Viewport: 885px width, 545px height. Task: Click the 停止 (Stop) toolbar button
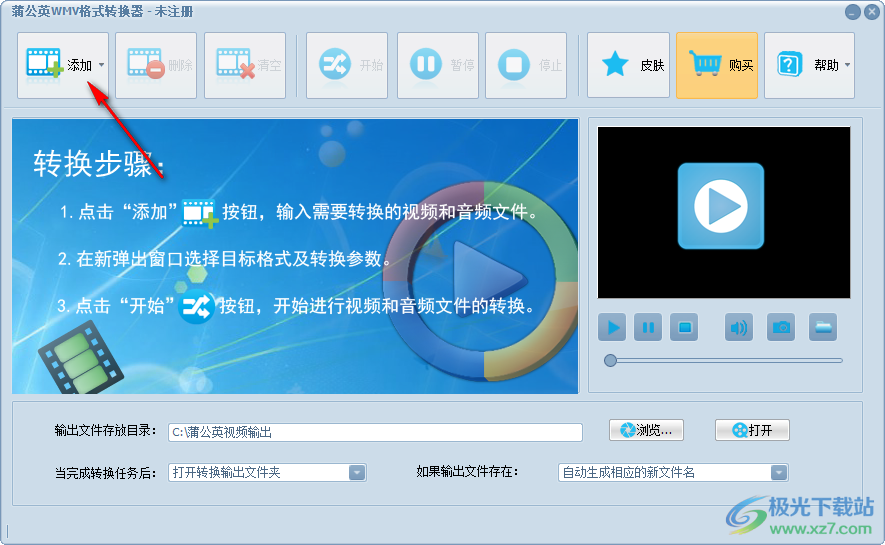[x=525, y=65]
